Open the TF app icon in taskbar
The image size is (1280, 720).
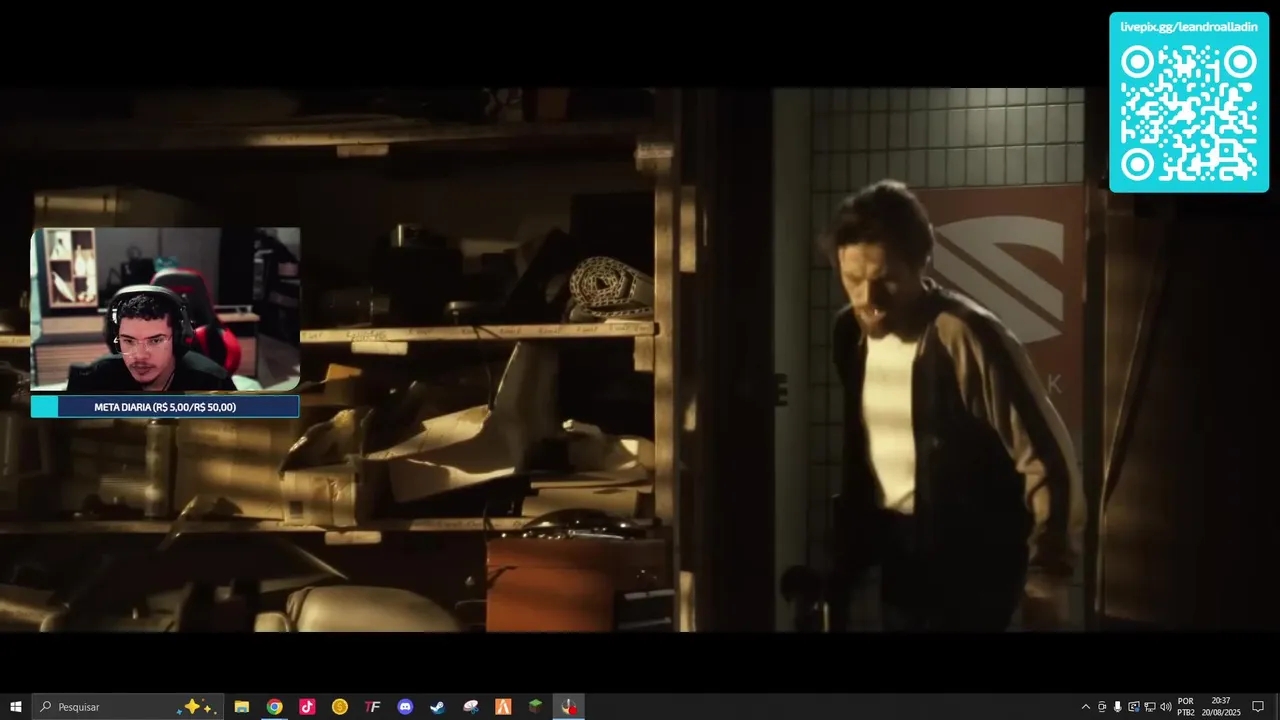[x=373, y=707]
